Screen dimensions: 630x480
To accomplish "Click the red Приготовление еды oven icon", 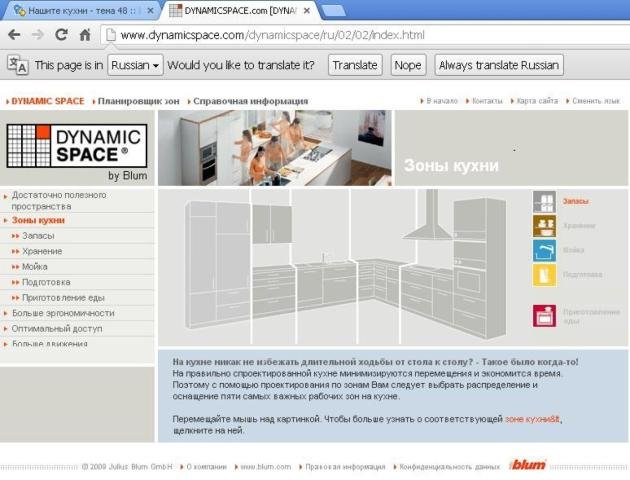I will (x=544, y=316).
